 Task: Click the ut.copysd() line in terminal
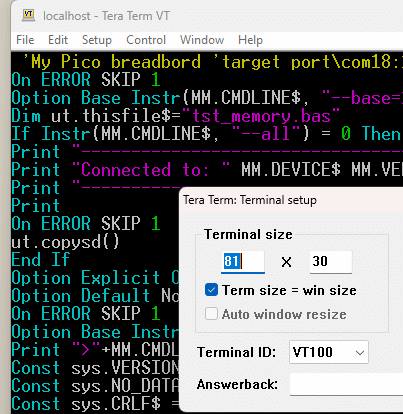tap(65, 242)
